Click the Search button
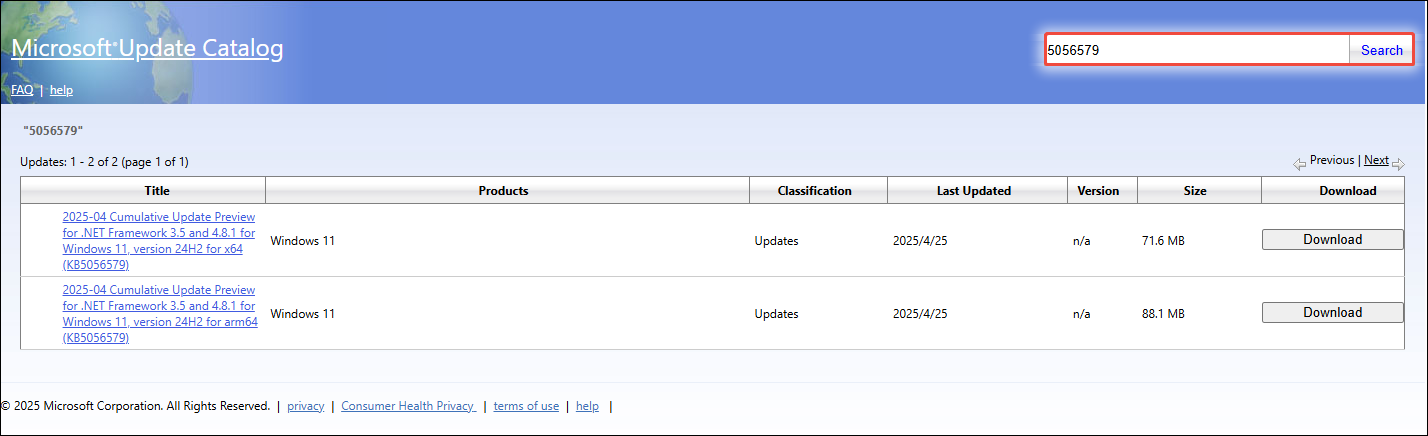 coord(1382,50)
